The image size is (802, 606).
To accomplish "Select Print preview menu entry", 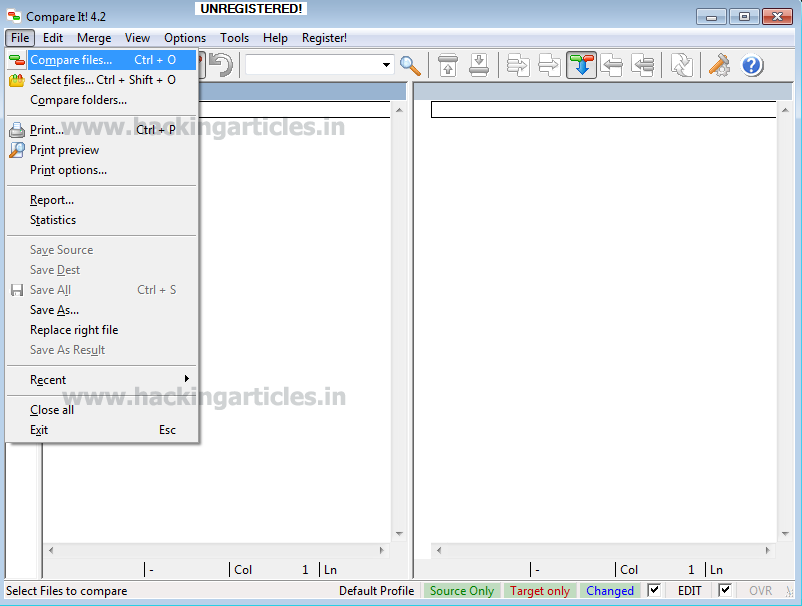I will pos(102,150).
